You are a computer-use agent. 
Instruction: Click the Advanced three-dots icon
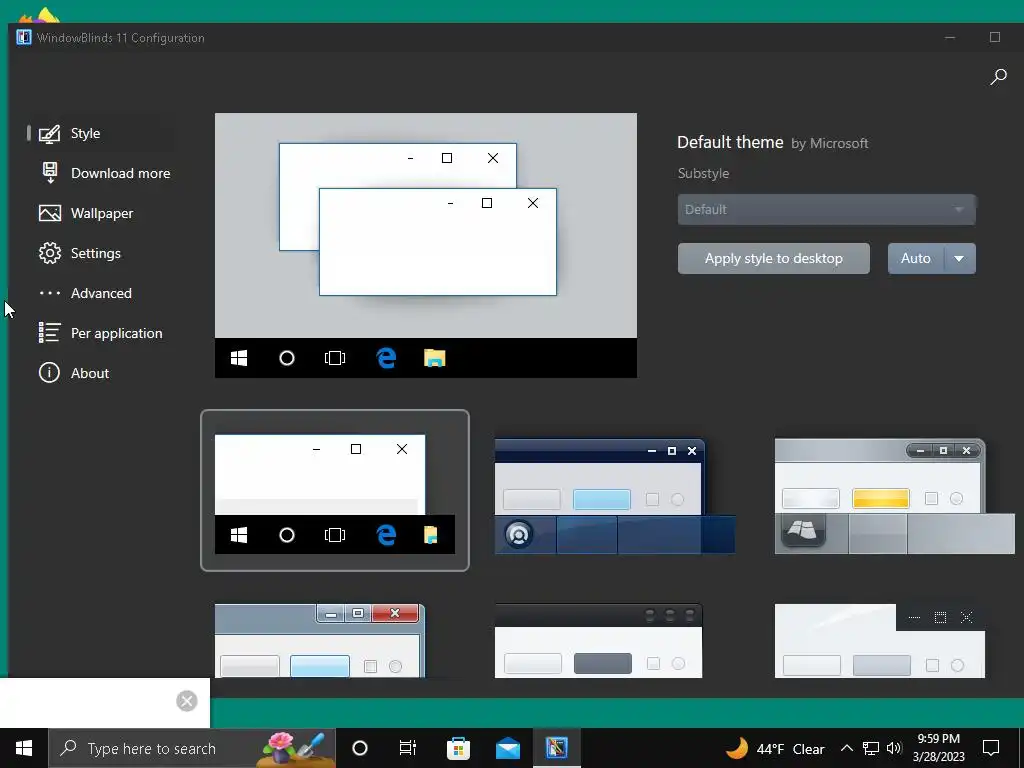point(50,293)
